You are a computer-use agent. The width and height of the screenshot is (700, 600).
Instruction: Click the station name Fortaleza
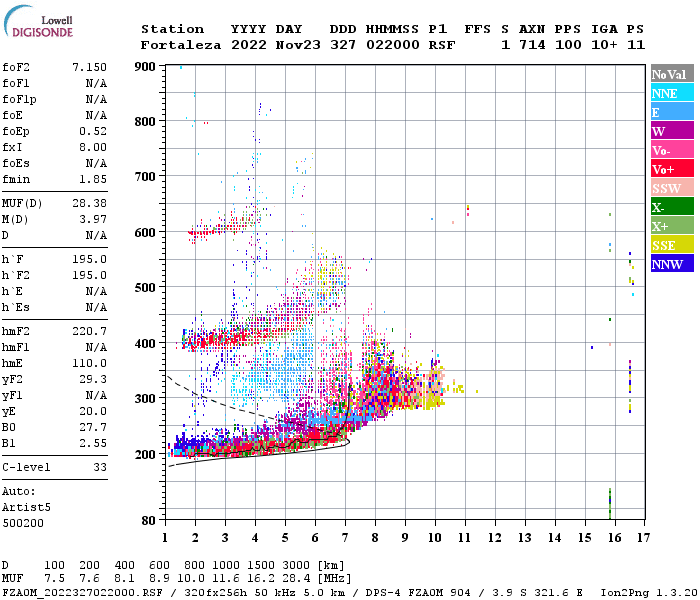181,45
